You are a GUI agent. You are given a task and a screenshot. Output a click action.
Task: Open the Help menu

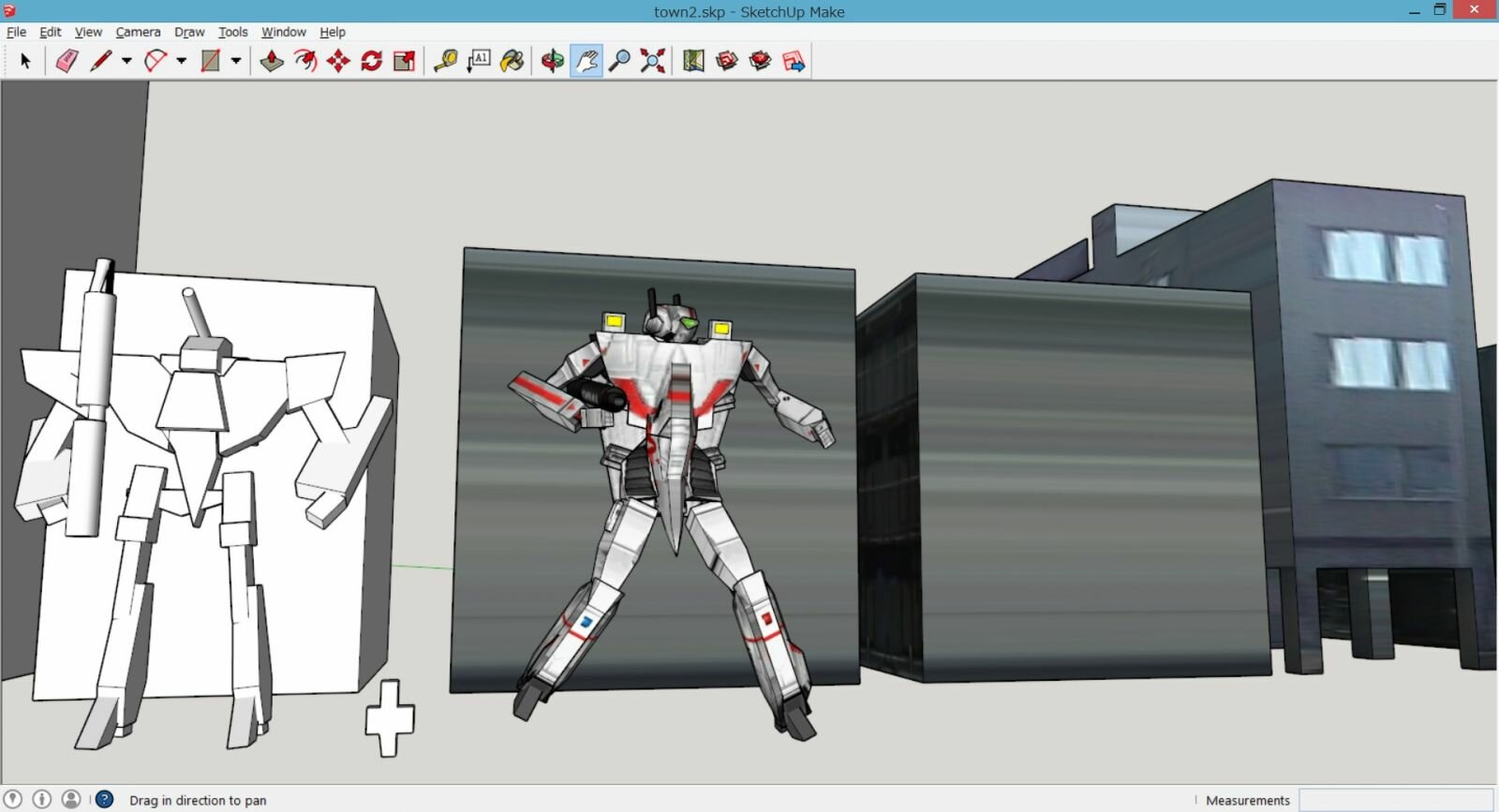(x=333, y=32)
